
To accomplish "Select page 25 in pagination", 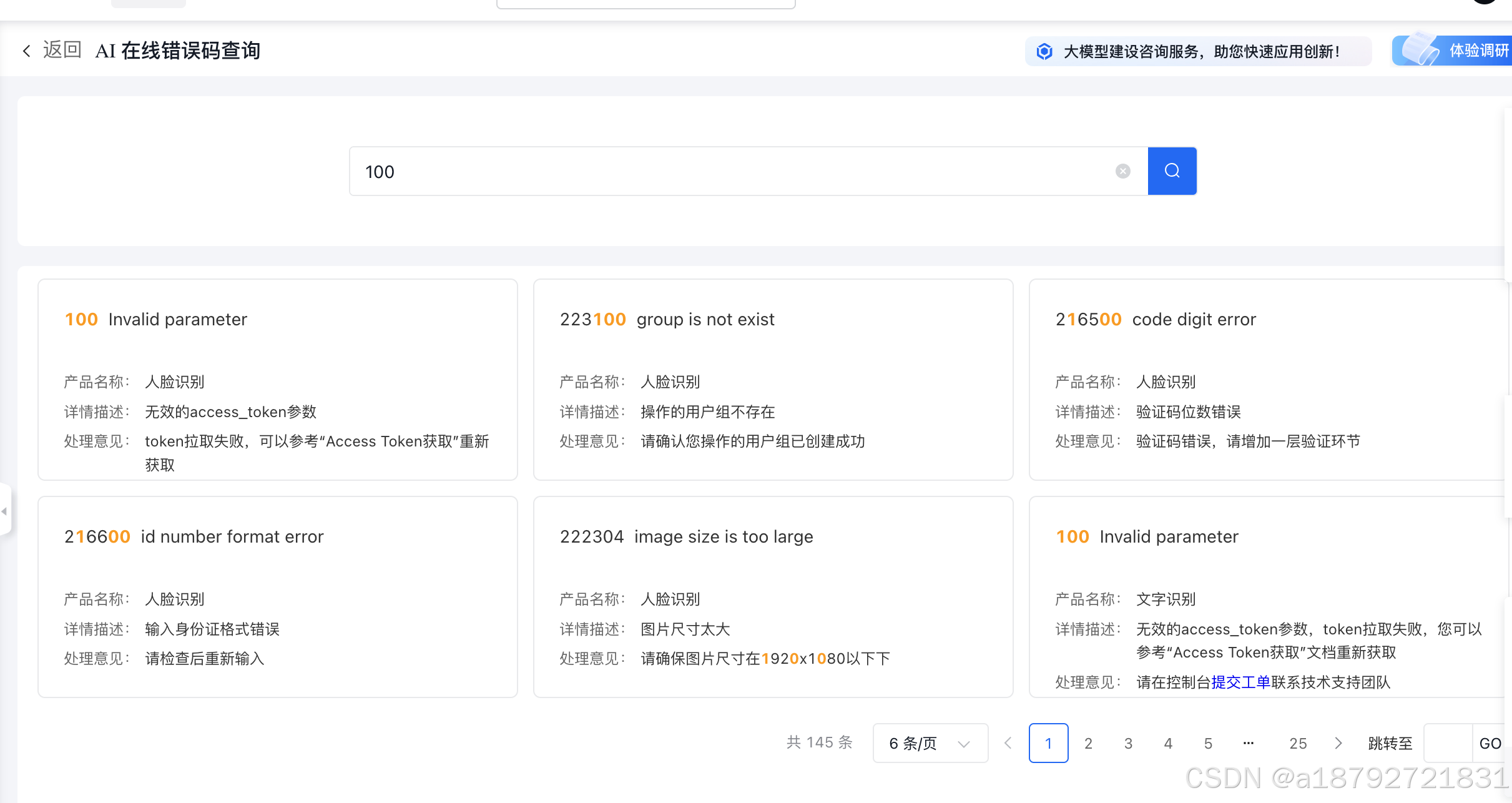I will (1298, 743).
